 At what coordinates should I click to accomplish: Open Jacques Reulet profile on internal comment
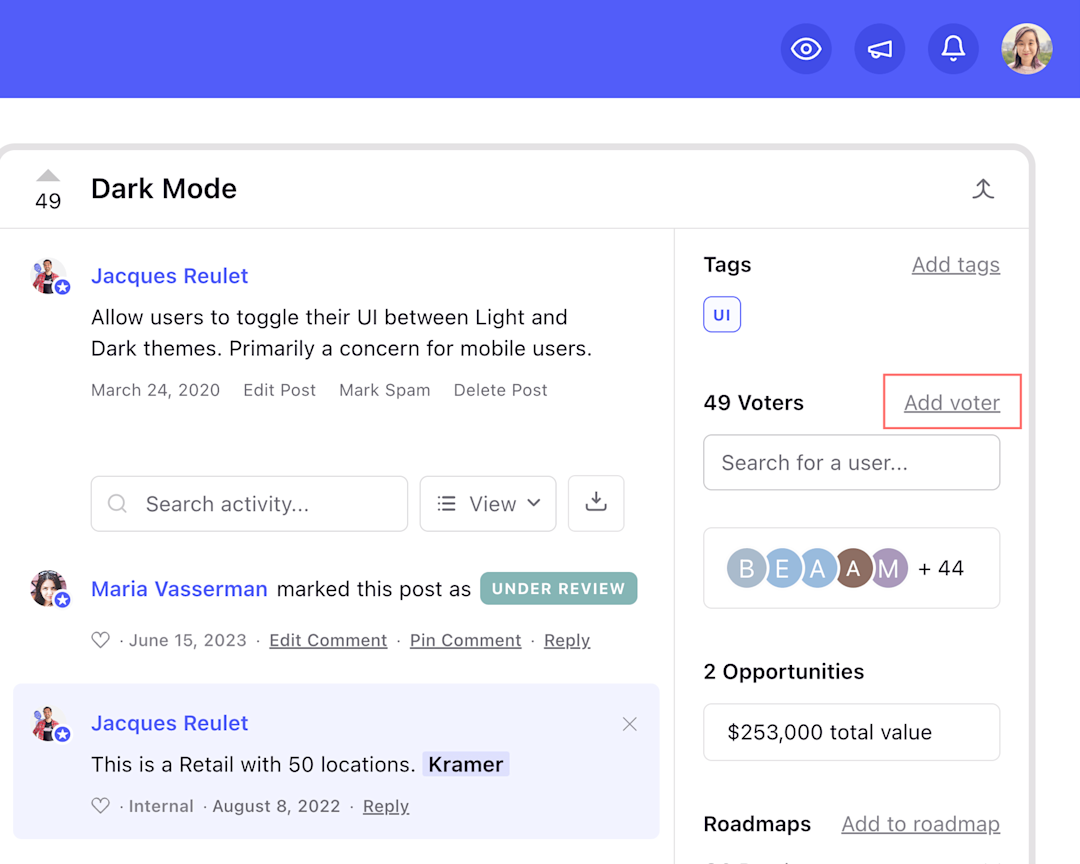[x=169, y=723]
